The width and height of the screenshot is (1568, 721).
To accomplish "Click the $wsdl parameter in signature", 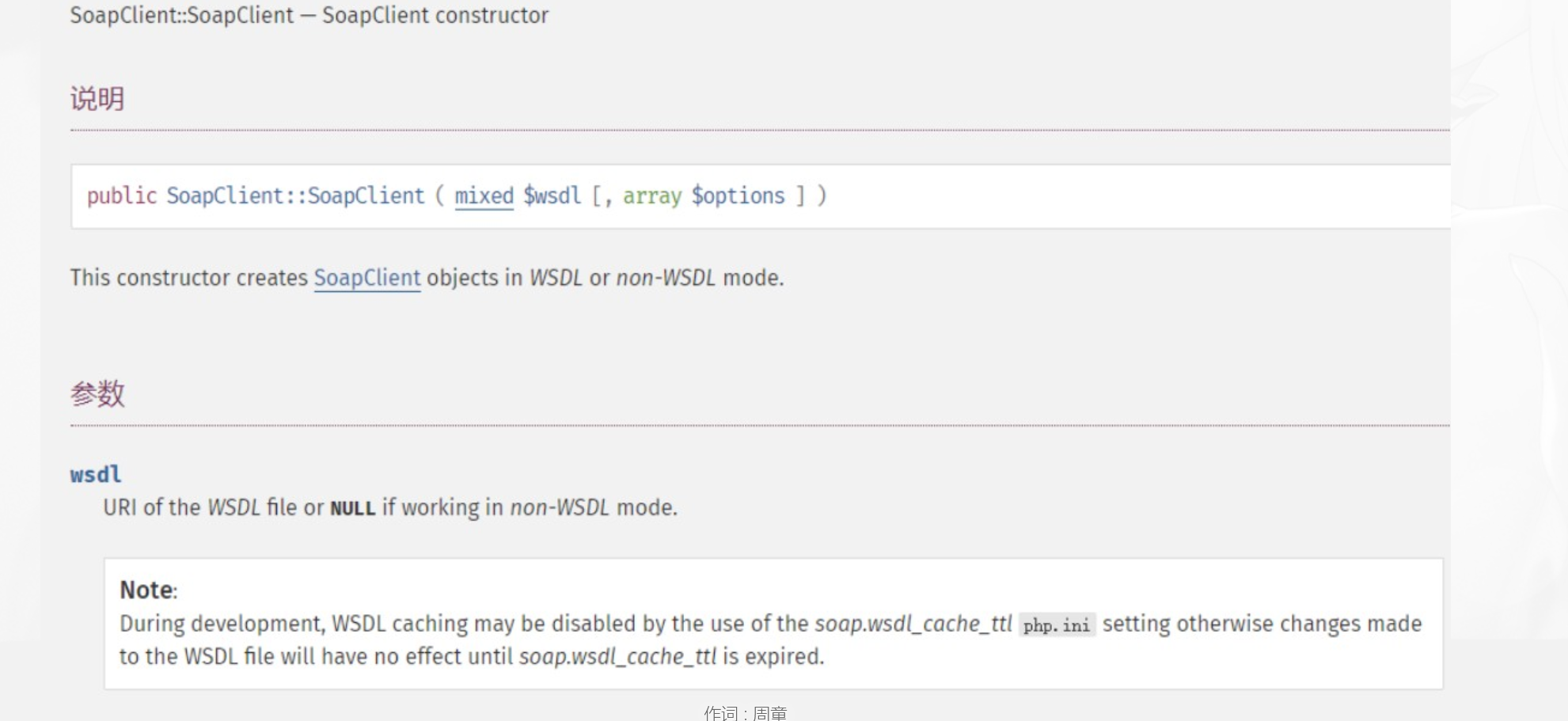I will 552,195.
